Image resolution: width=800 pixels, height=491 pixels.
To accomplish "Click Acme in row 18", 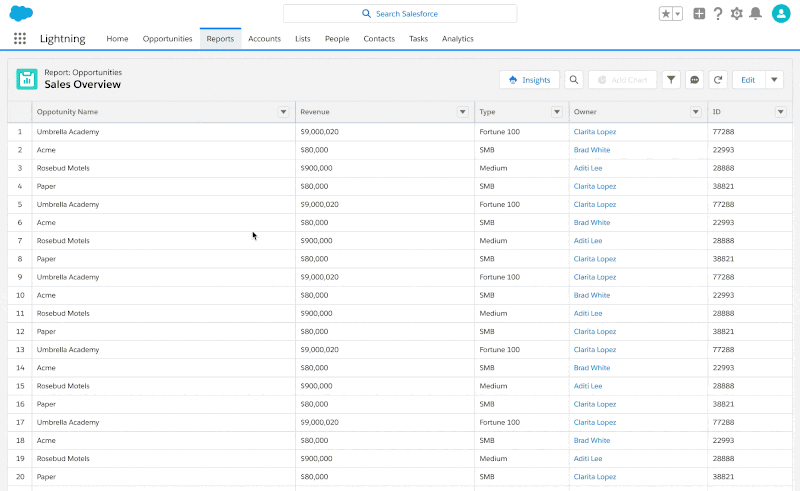I will [46, 440].
